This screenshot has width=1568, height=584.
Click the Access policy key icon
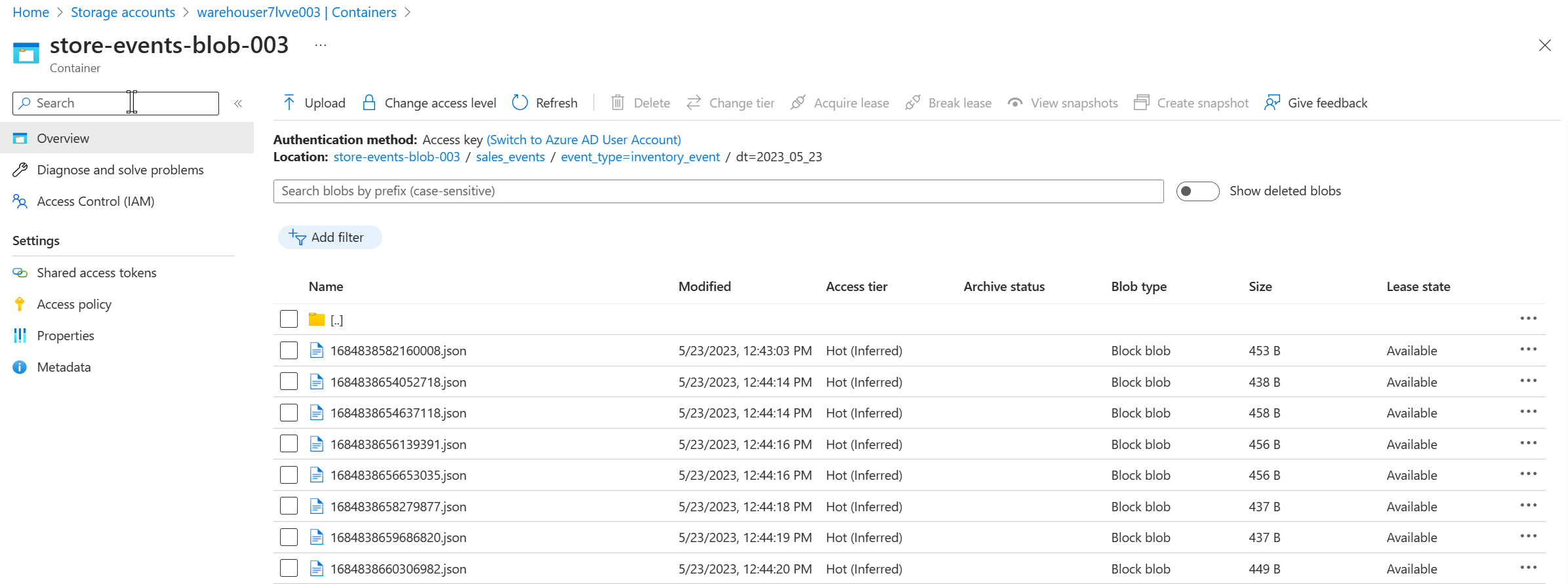click(x=20, y=304)
